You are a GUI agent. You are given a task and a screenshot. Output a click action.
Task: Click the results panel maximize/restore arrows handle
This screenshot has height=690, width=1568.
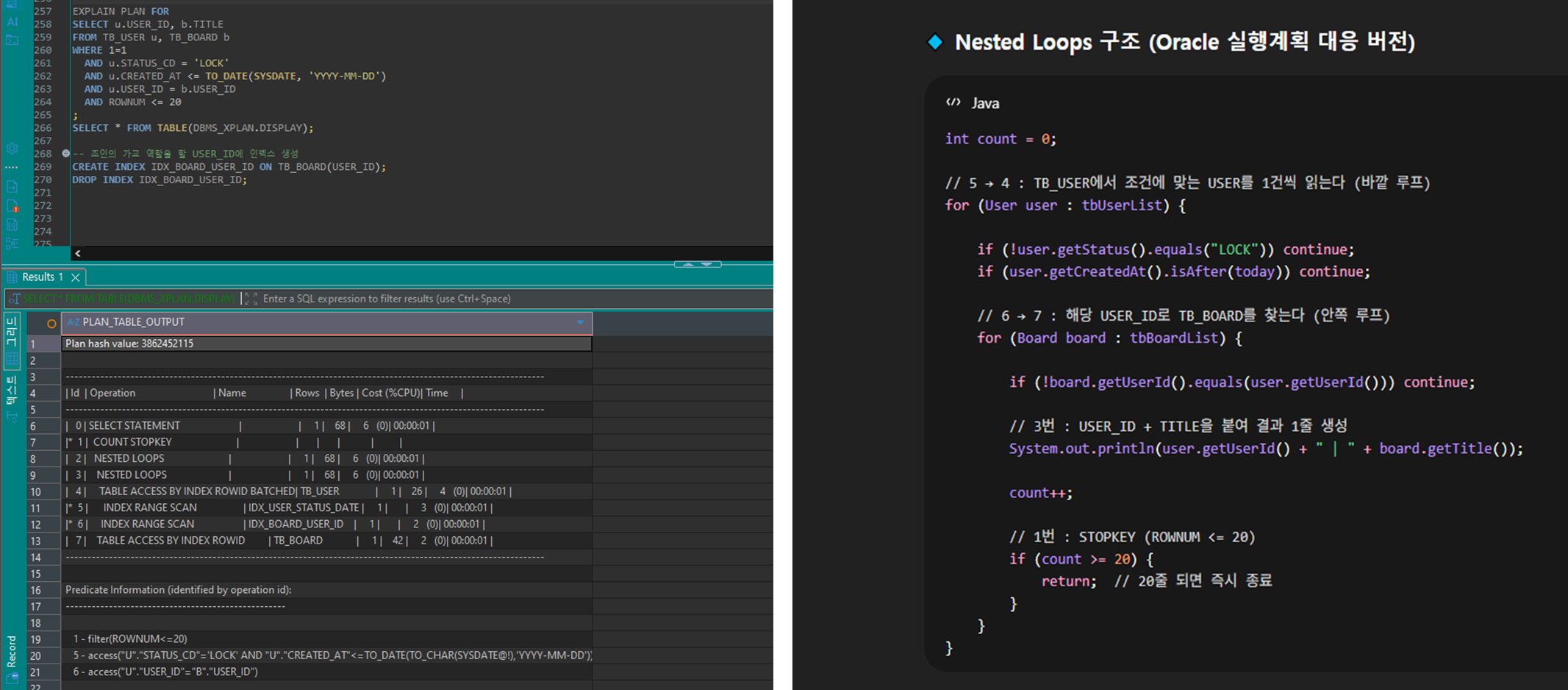[x=698, y=263]
